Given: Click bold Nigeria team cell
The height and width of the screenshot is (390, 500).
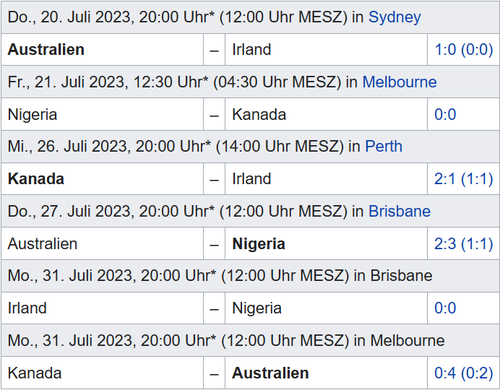Looking at the screenshot, I should (x=259, y=244).
